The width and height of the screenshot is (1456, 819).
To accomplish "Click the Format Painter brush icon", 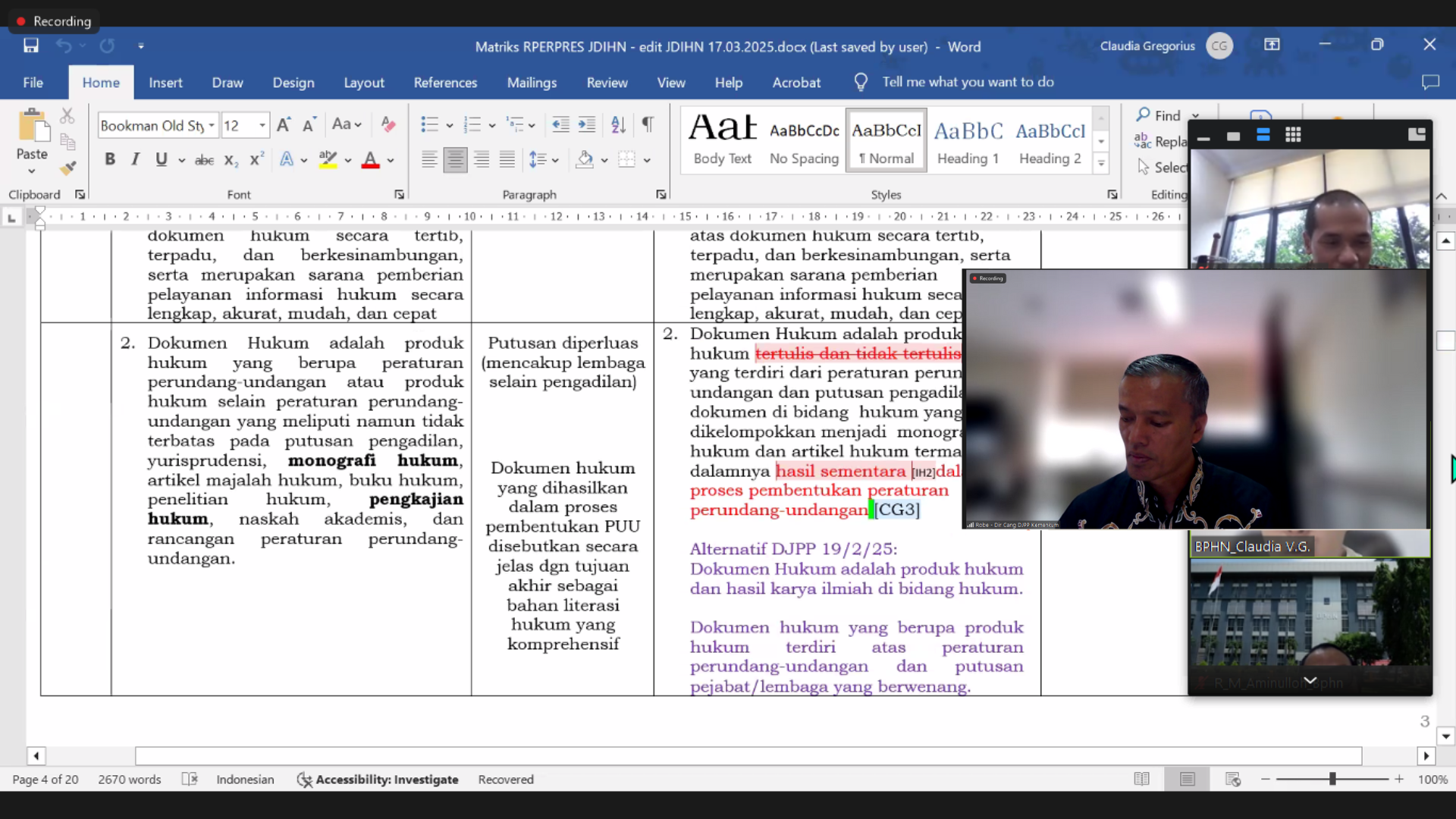I will tap(68, 168).
